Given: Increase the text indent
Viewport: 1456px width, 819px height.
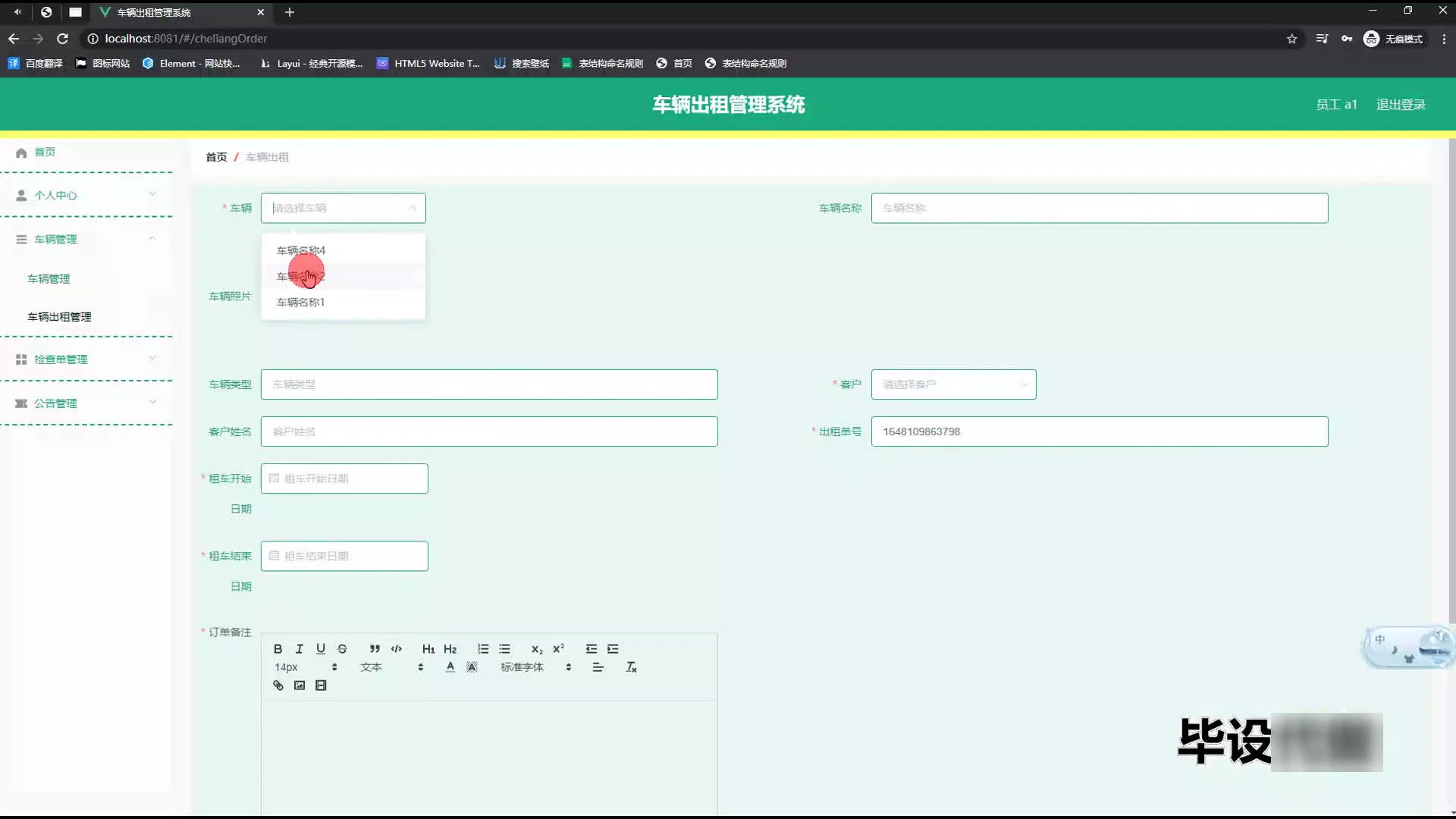Looking at the screenshot, I should point(613,649).
